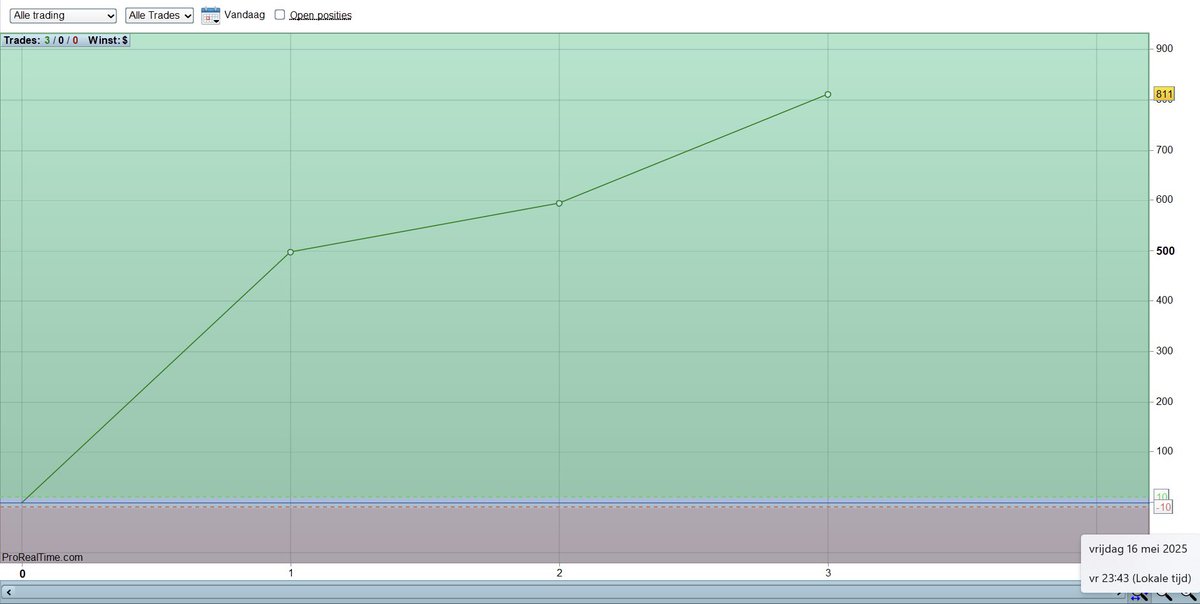Image resolution: width=1200 pixels, height=604 pixels.
Task: Expand the Alle Trades dropdown
Action: tap(160, 15)
